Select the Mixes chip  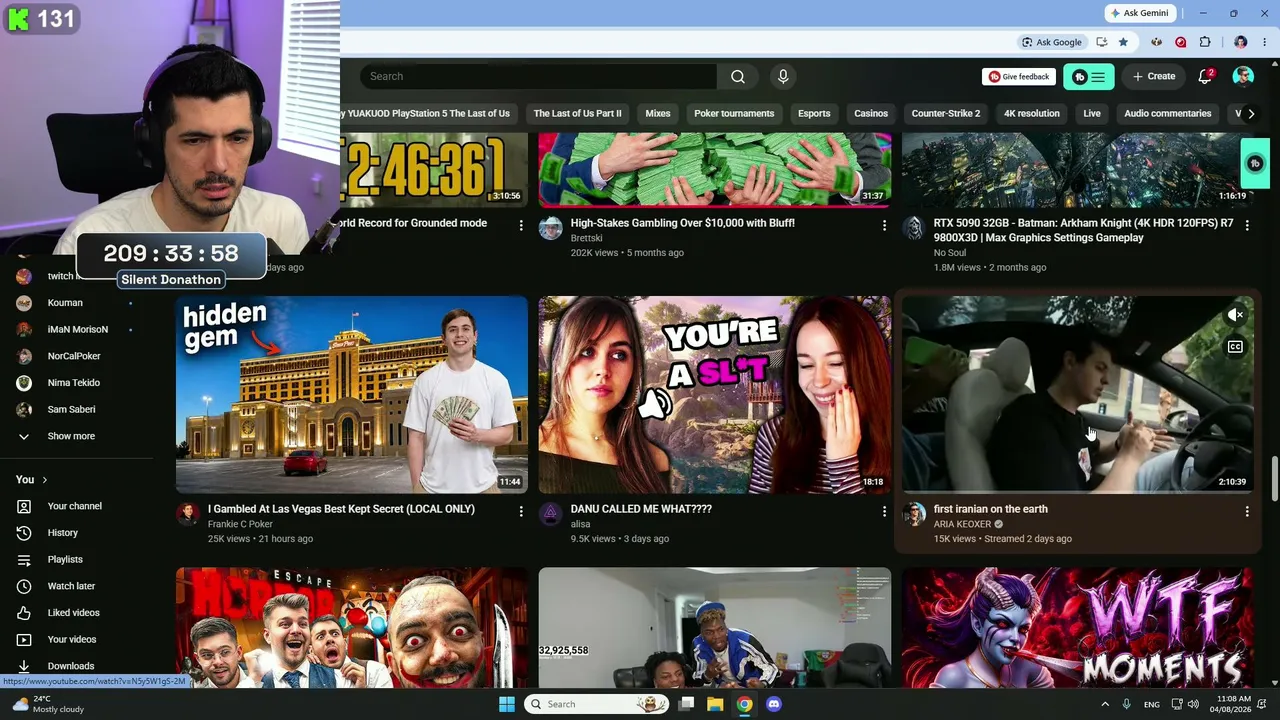pos(658,114)
